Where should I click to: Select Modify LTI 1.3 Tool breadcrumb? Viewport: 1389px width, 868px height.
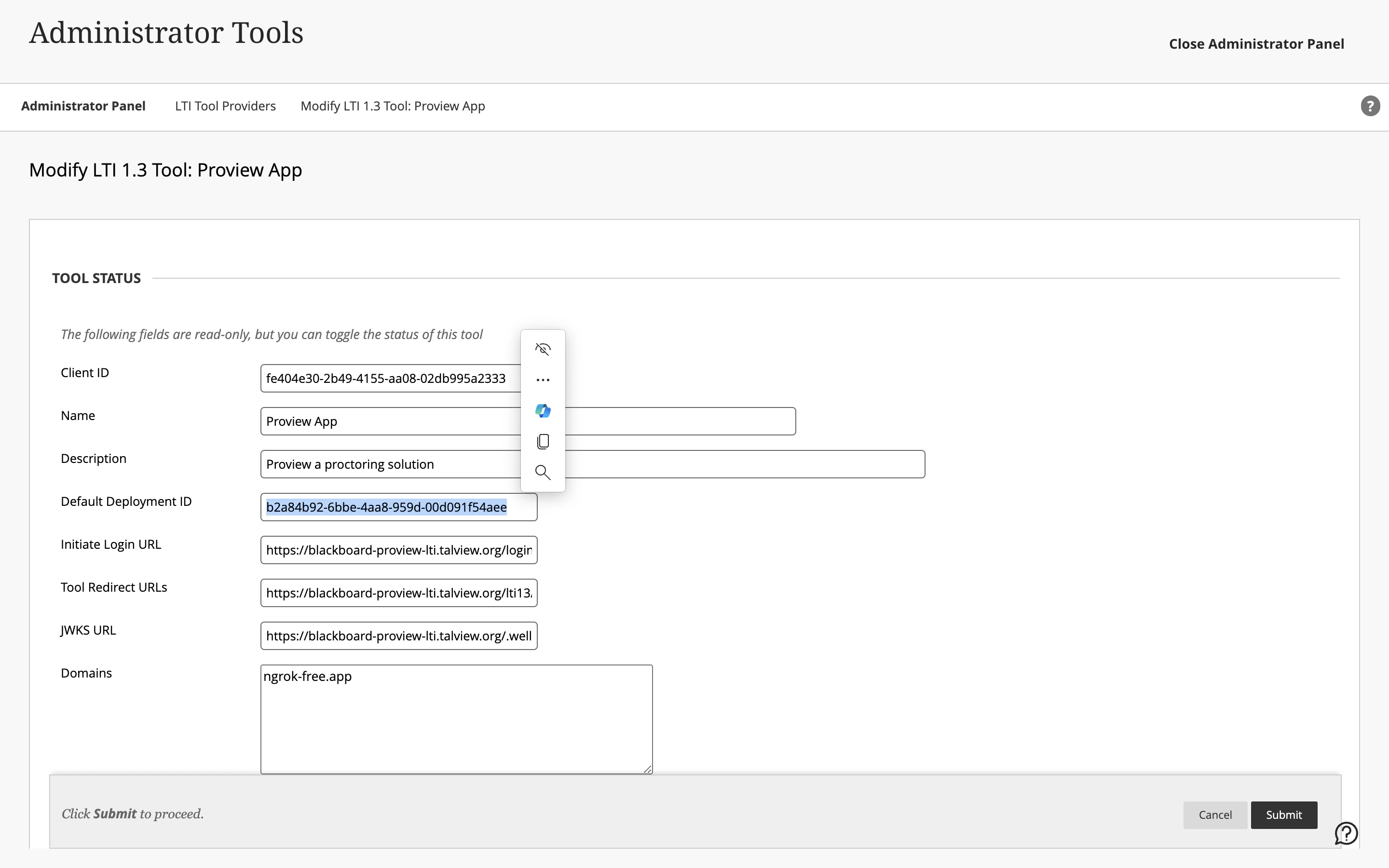(393, 106)
